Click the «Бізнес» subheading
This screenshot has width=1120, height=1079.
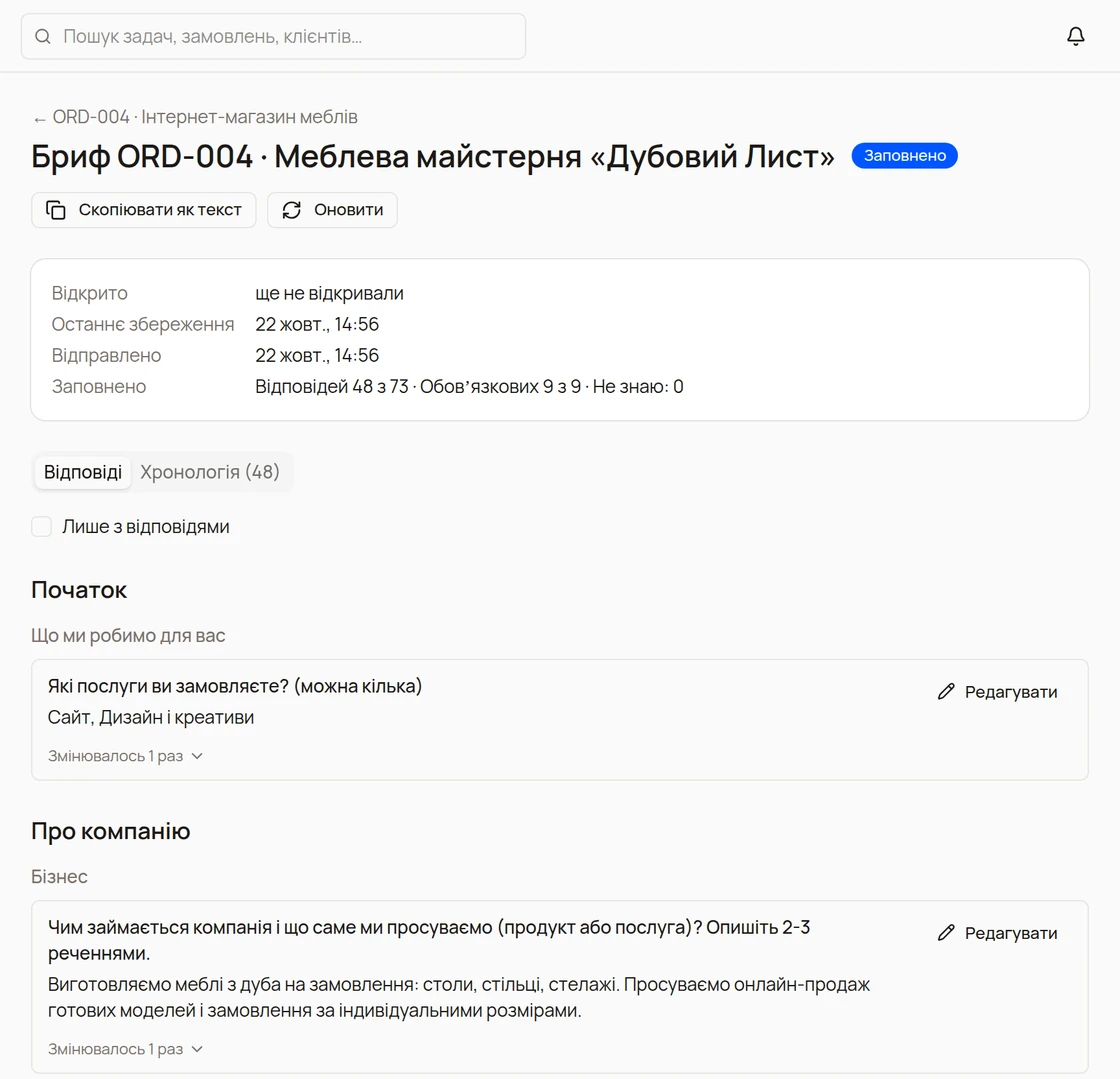tap(59, 877)
